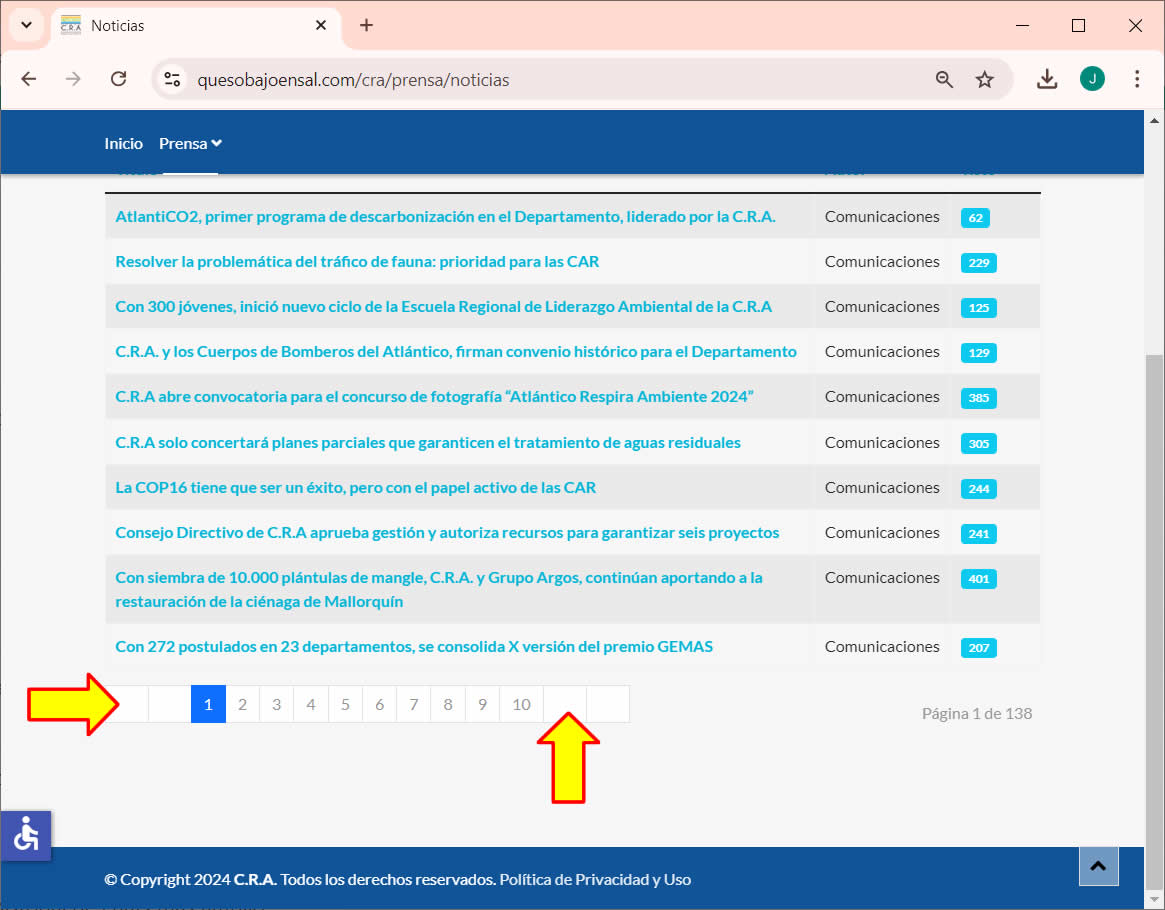This screenshot has height=910, width=1165.
Task: Go to pagination page 5
Action: pyautogui.click(x=345, y=704)
